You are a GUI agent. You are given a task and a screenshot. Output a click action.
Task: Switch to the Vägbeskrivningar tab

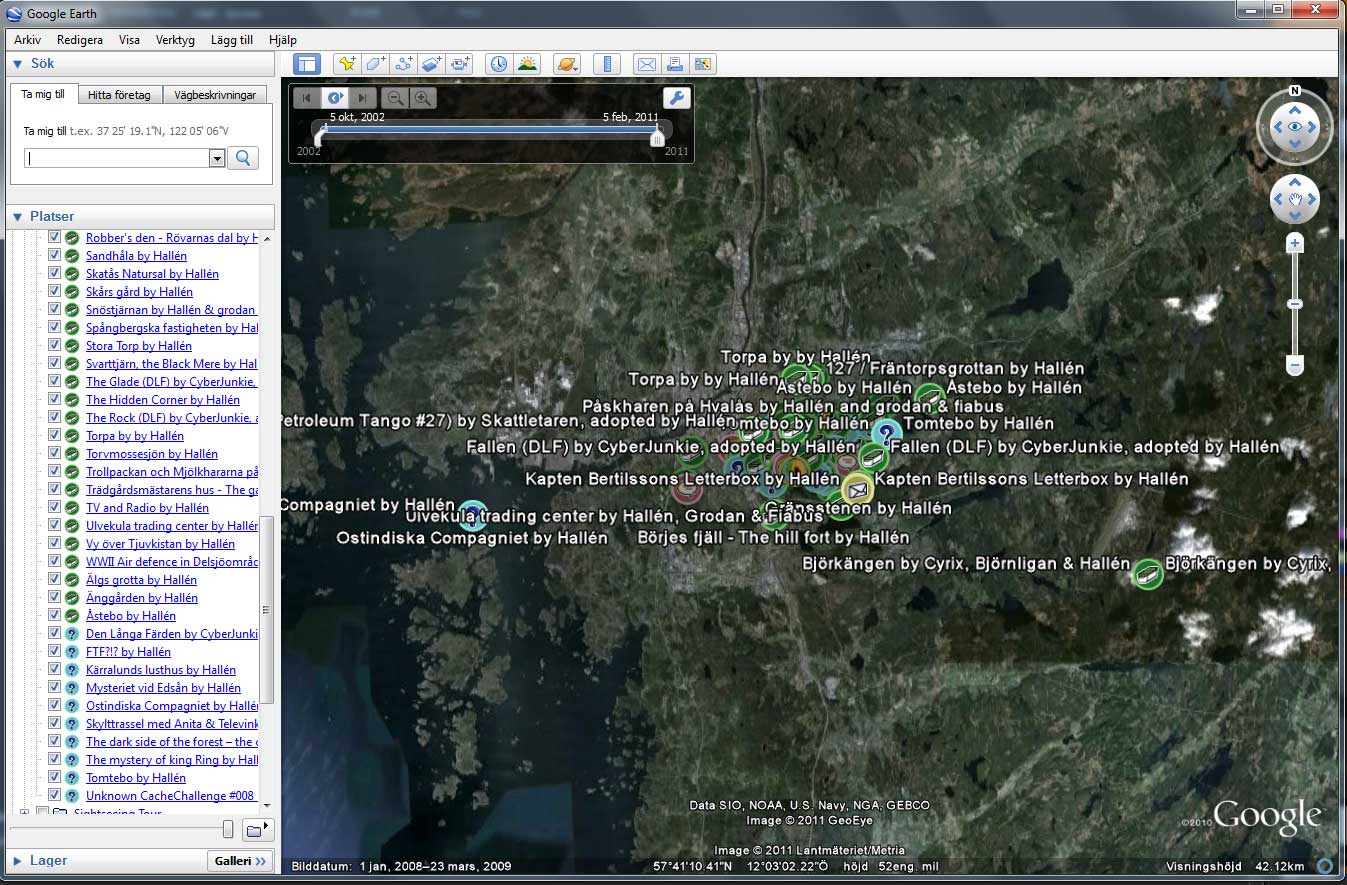click(x=215, y=95)
